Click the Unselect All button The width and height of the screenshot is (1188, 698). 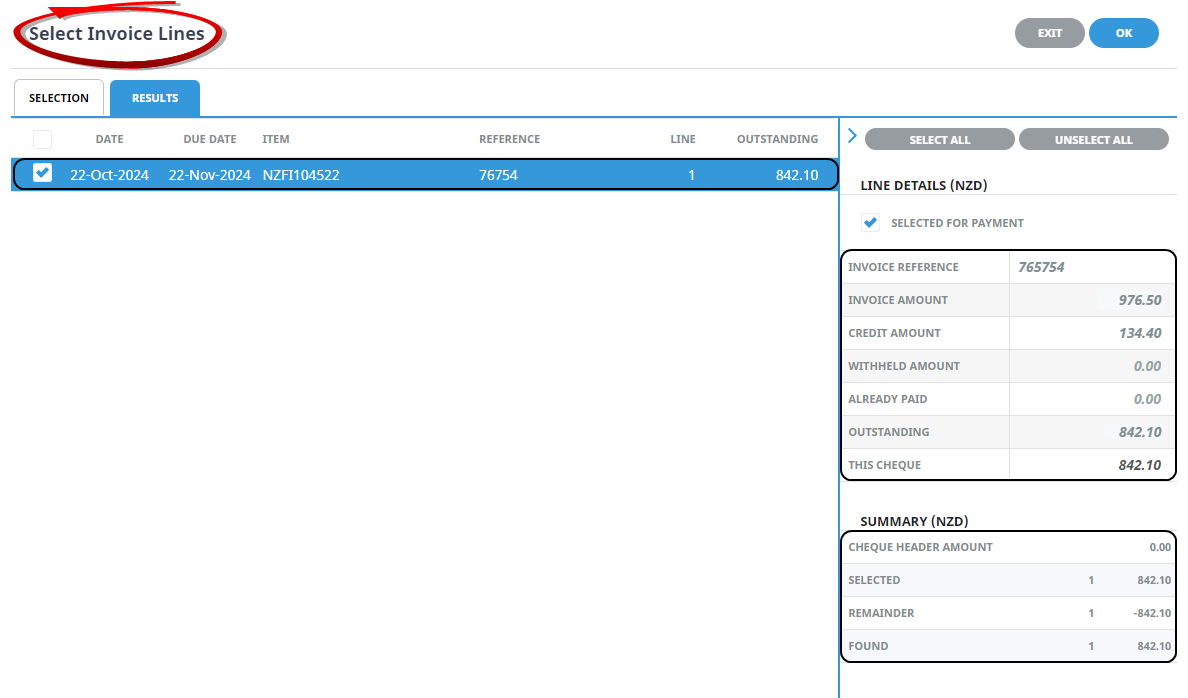1093,140
